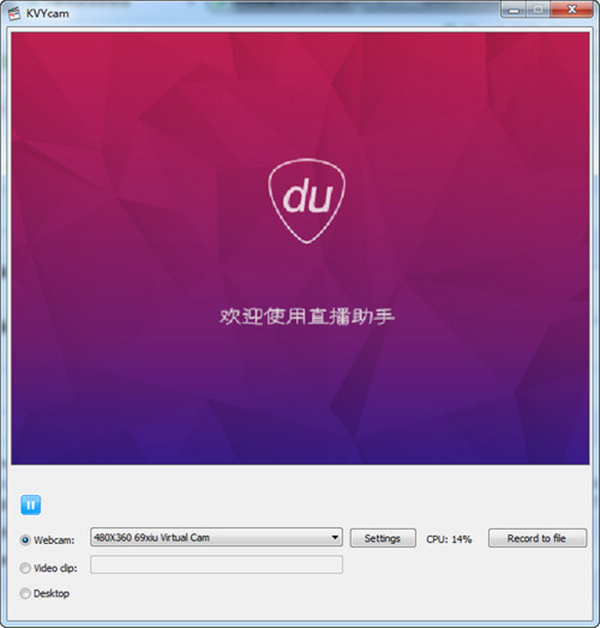Expand webcam list using the dropdown arrow
This screenshot has width=600, height=628.
[x=335, y=538]
